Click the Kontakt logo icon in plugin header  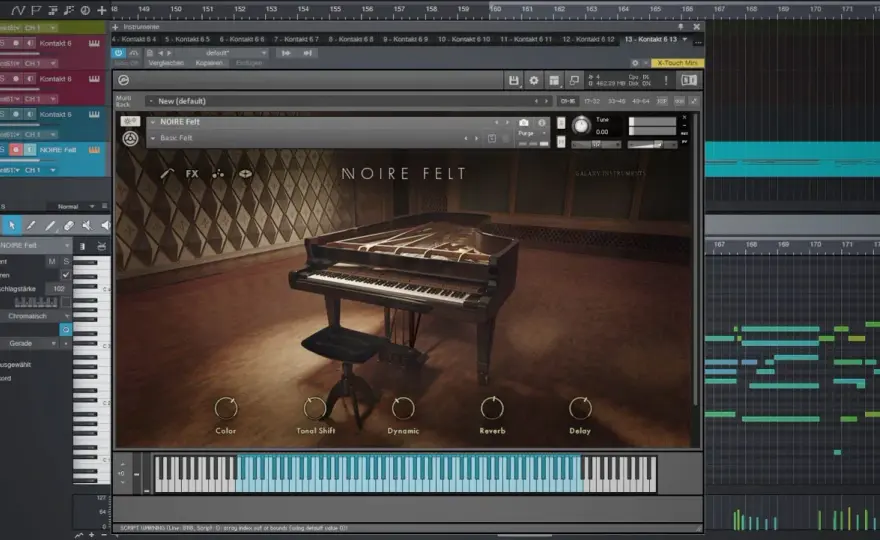point(123,80)
